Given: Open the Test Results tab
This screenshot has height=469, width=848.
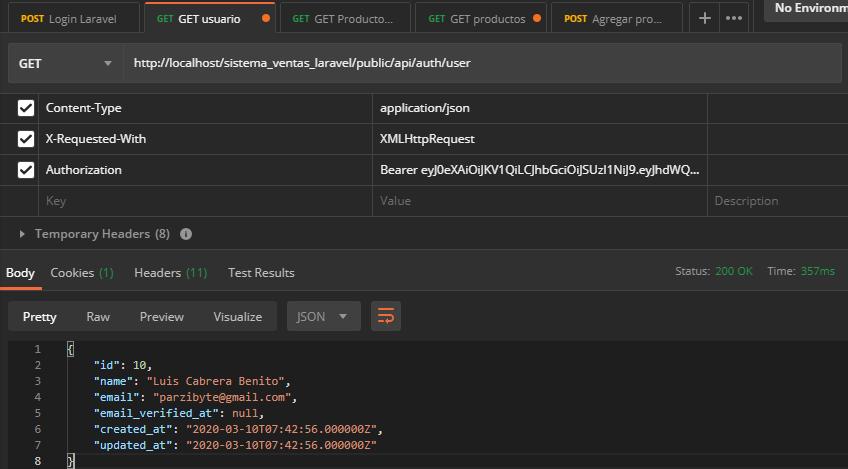Looking at the screenshot, I should pyautogui.click(x=261, y=273).
